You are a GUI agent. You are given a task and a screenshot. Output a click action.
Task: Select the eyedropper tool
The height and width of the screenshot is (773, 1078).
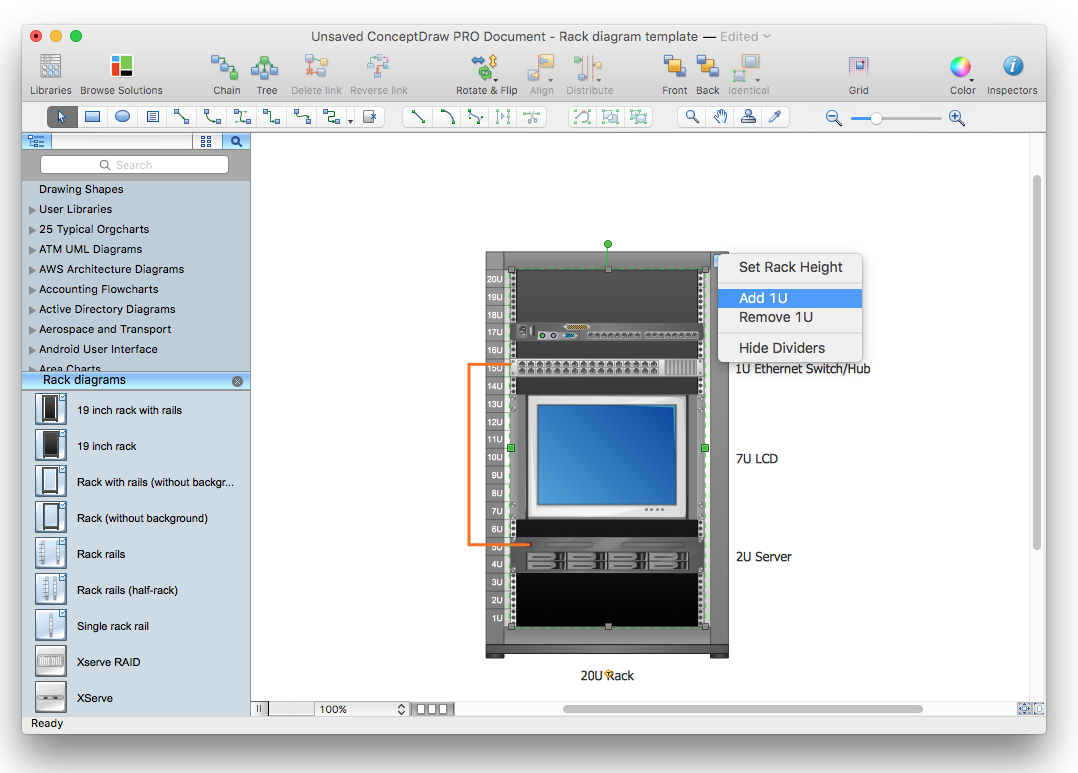coord(775,117)
